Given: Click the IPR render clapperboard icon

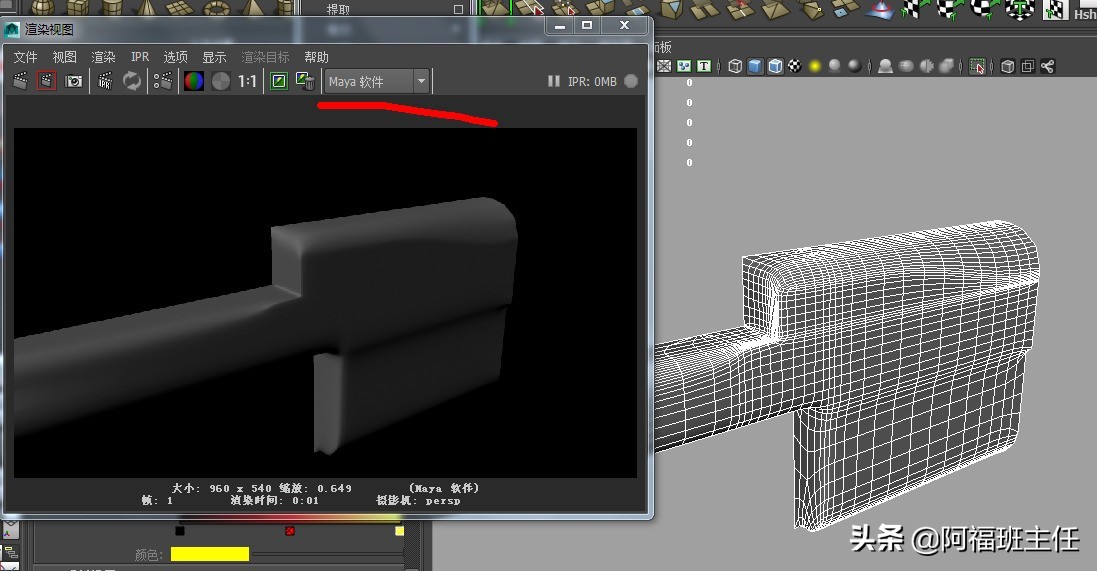Looking at the screenshot, I should point(105,81).
